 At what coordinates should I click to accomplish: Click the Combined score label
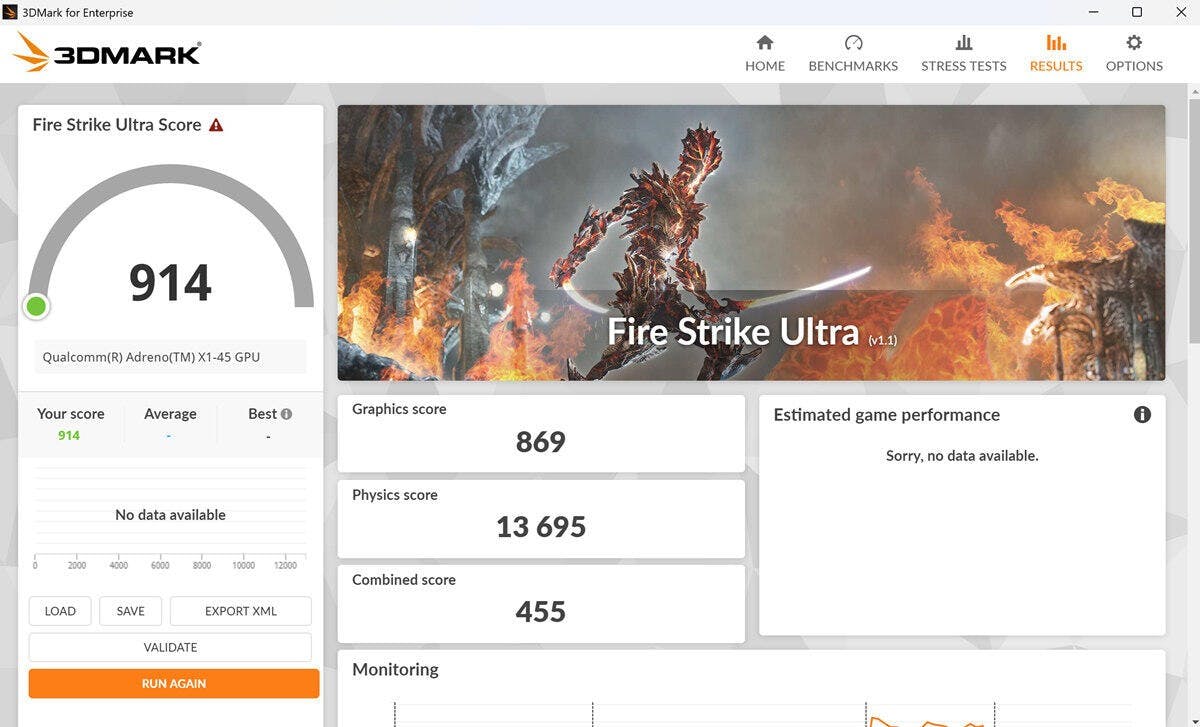coord(404,580)
